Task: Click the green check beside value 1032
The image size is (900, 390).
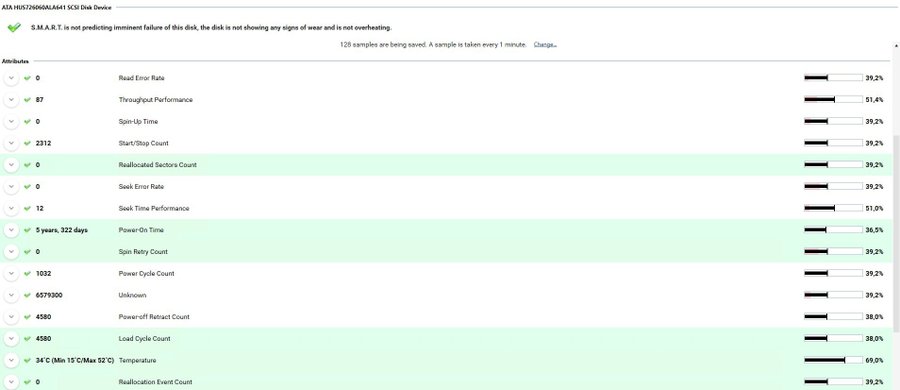Action: [x=27, y=273]
